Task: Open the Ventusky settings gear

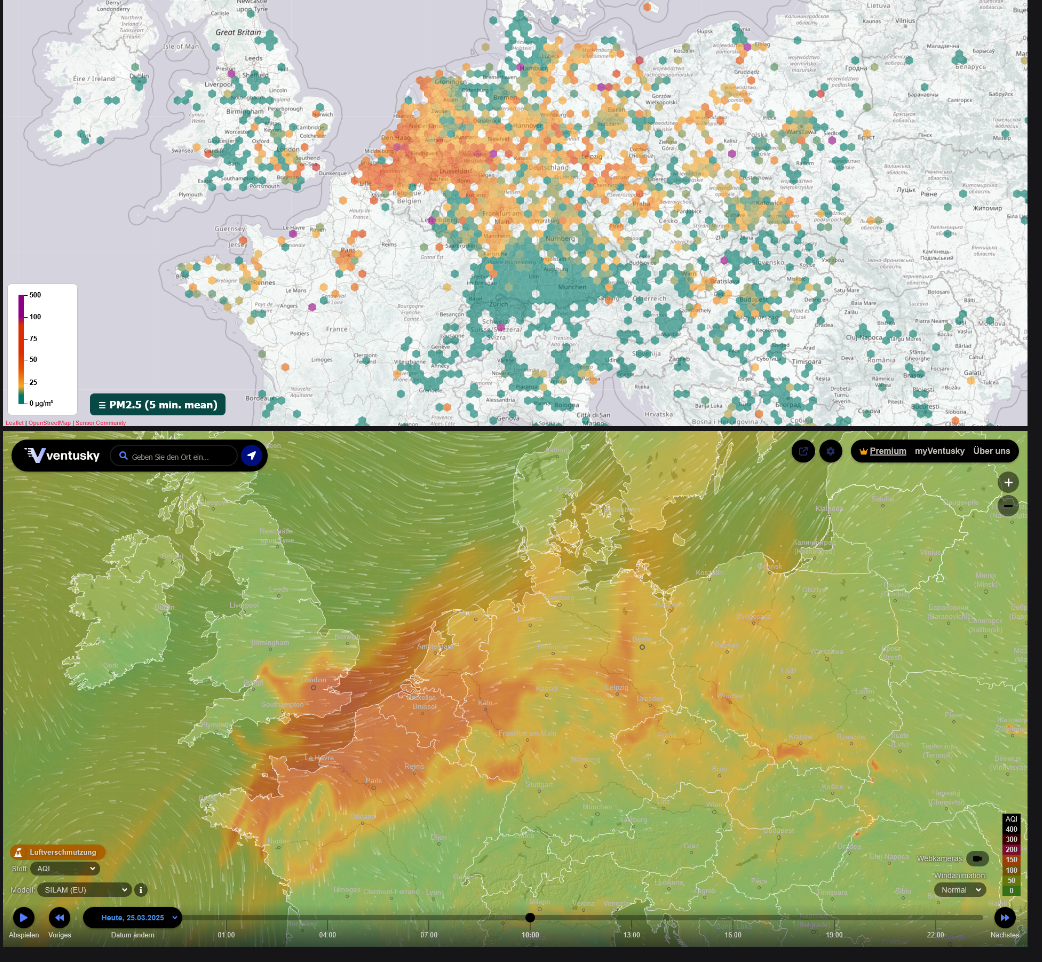Action: (x=830, y=451)
